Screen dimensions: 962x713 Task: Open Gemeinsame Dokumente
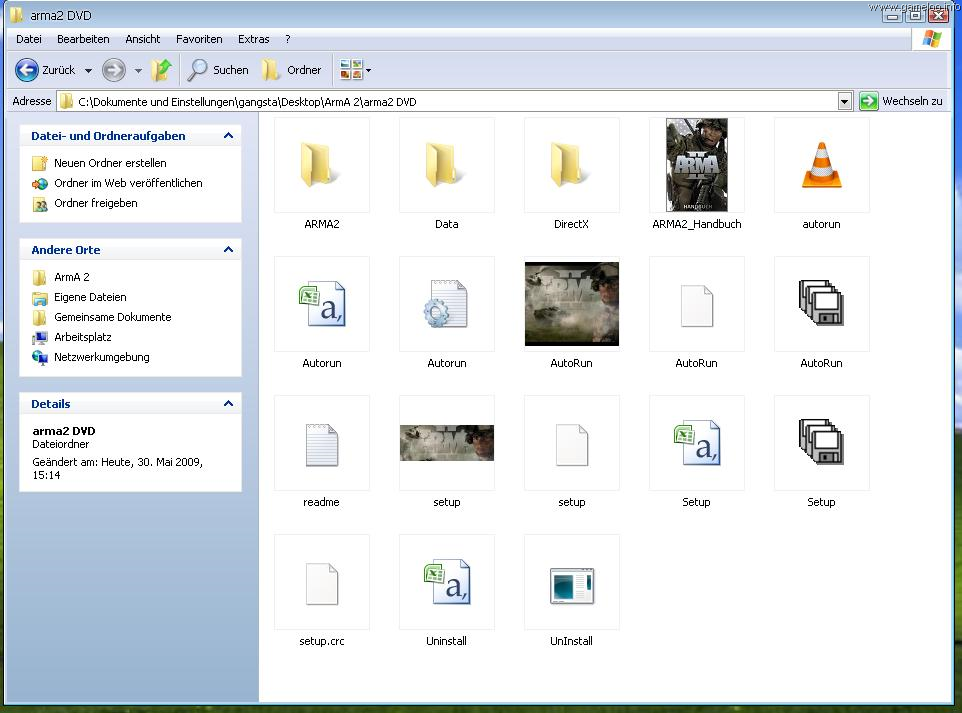tap(101, 317)
